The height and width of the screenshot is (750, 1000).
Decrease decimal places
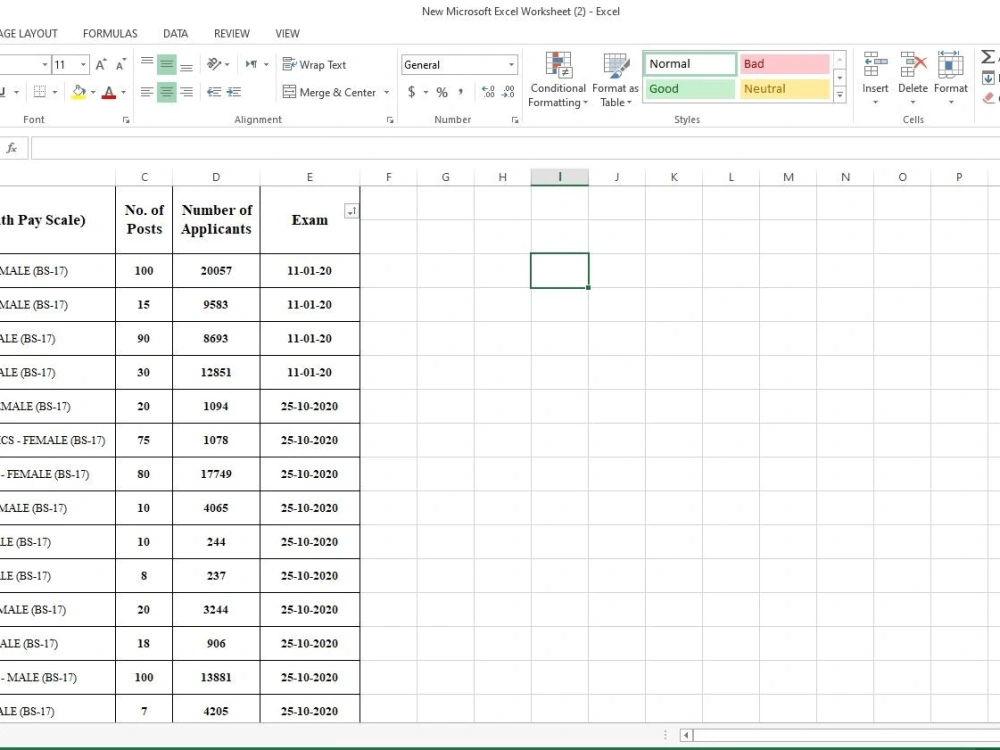(508, 92)
